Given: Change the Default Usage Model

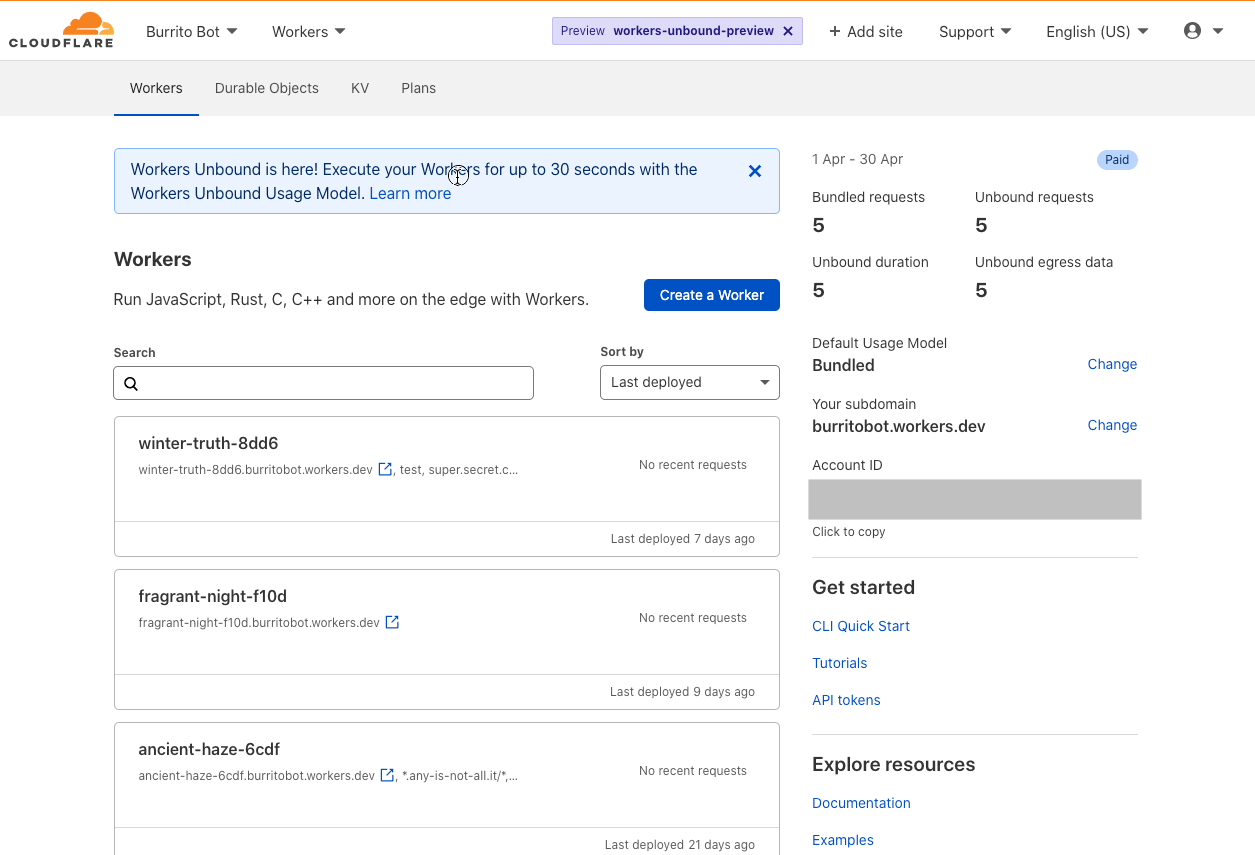Looking at the screenshot, I should (1112, 364).
